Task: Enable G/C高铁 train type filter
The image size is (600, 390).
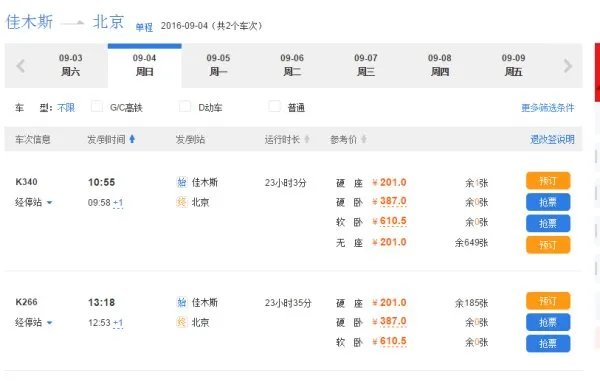Action: [x=97, y=106]
